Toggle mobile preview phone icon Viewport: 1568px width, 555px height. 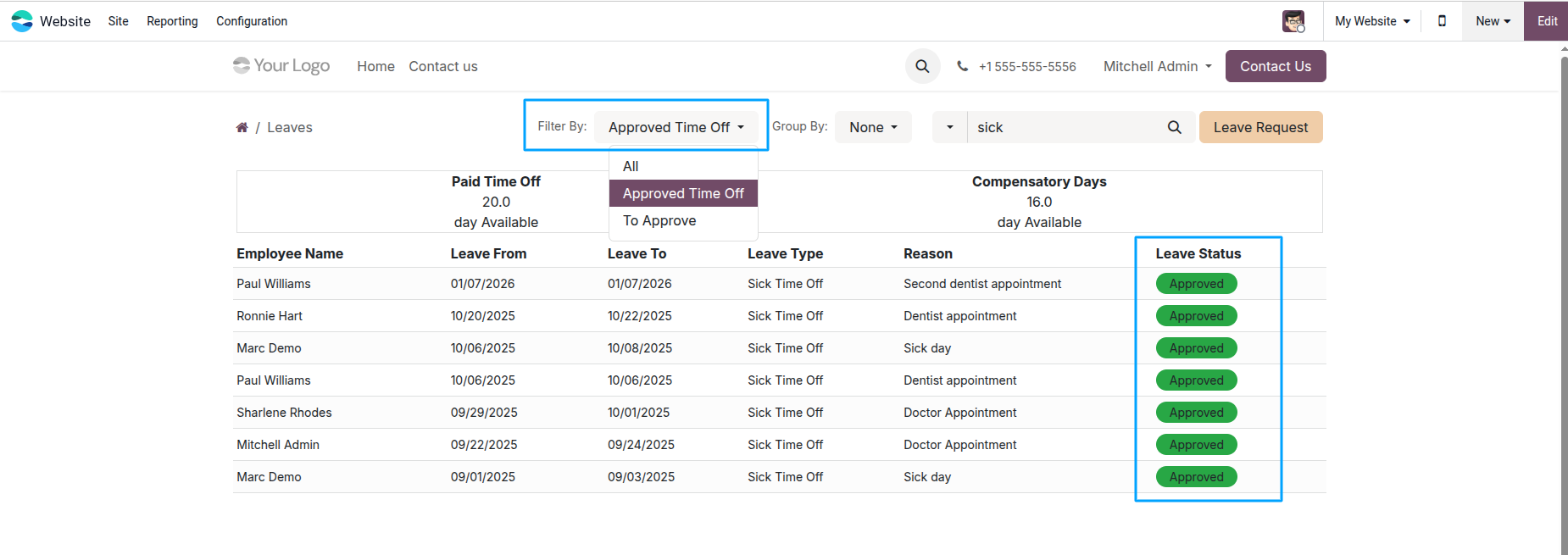click(1442, 21)
